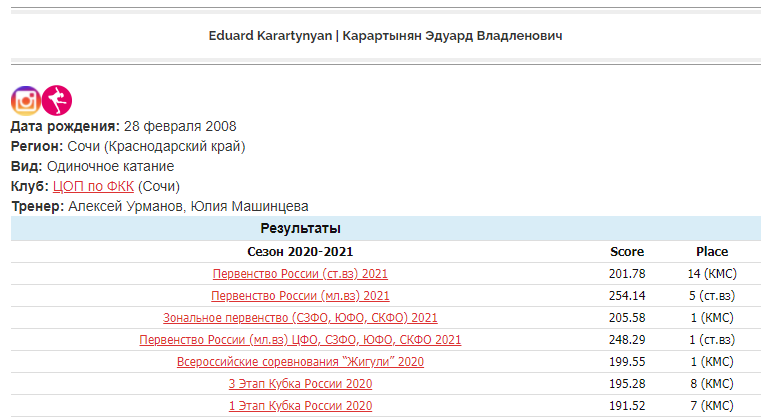The height and width of the screenshot is (418, 779).
Task: Click the Сезон 2020-2021 row header
Action: click(x=300, y=251)
